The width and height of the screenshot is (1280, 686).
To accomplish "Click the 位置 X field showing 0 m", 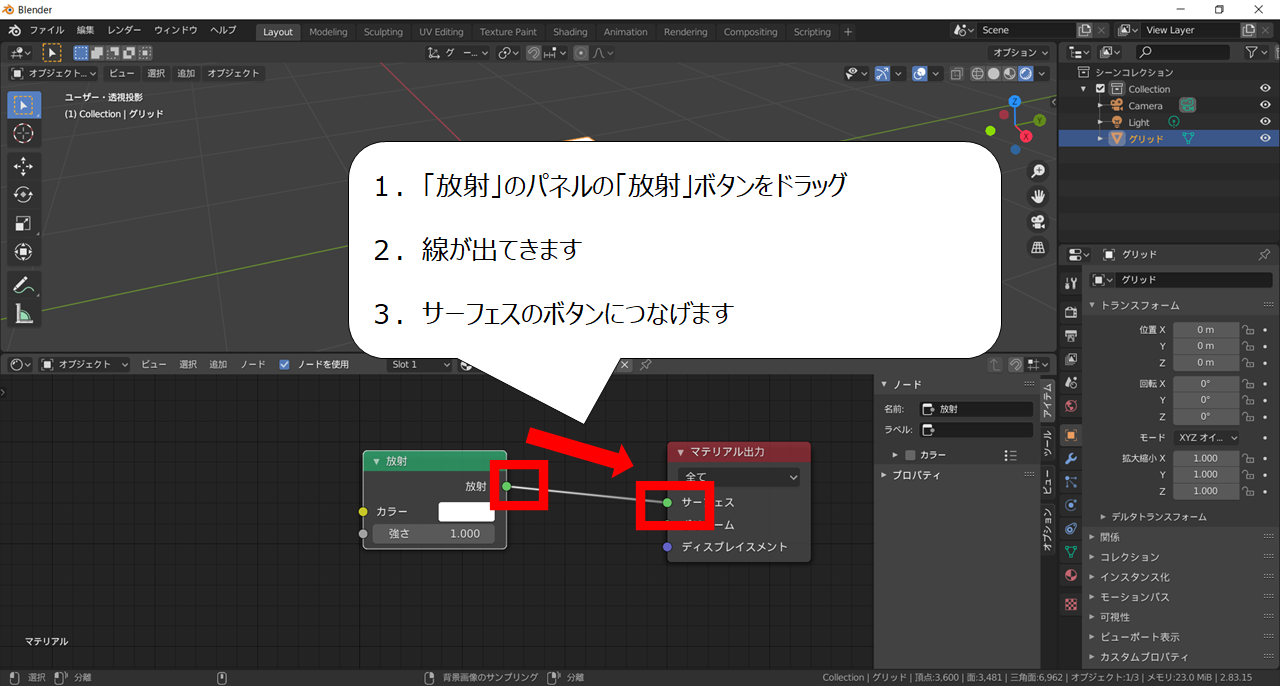I will (1205, 330).
